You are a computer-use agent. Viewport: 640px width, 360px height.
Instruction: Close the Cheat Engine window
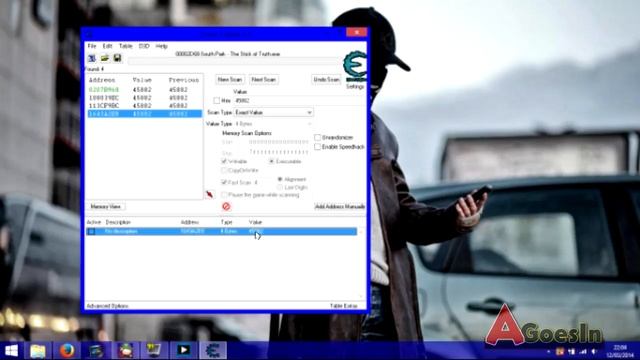click(356, 32)
